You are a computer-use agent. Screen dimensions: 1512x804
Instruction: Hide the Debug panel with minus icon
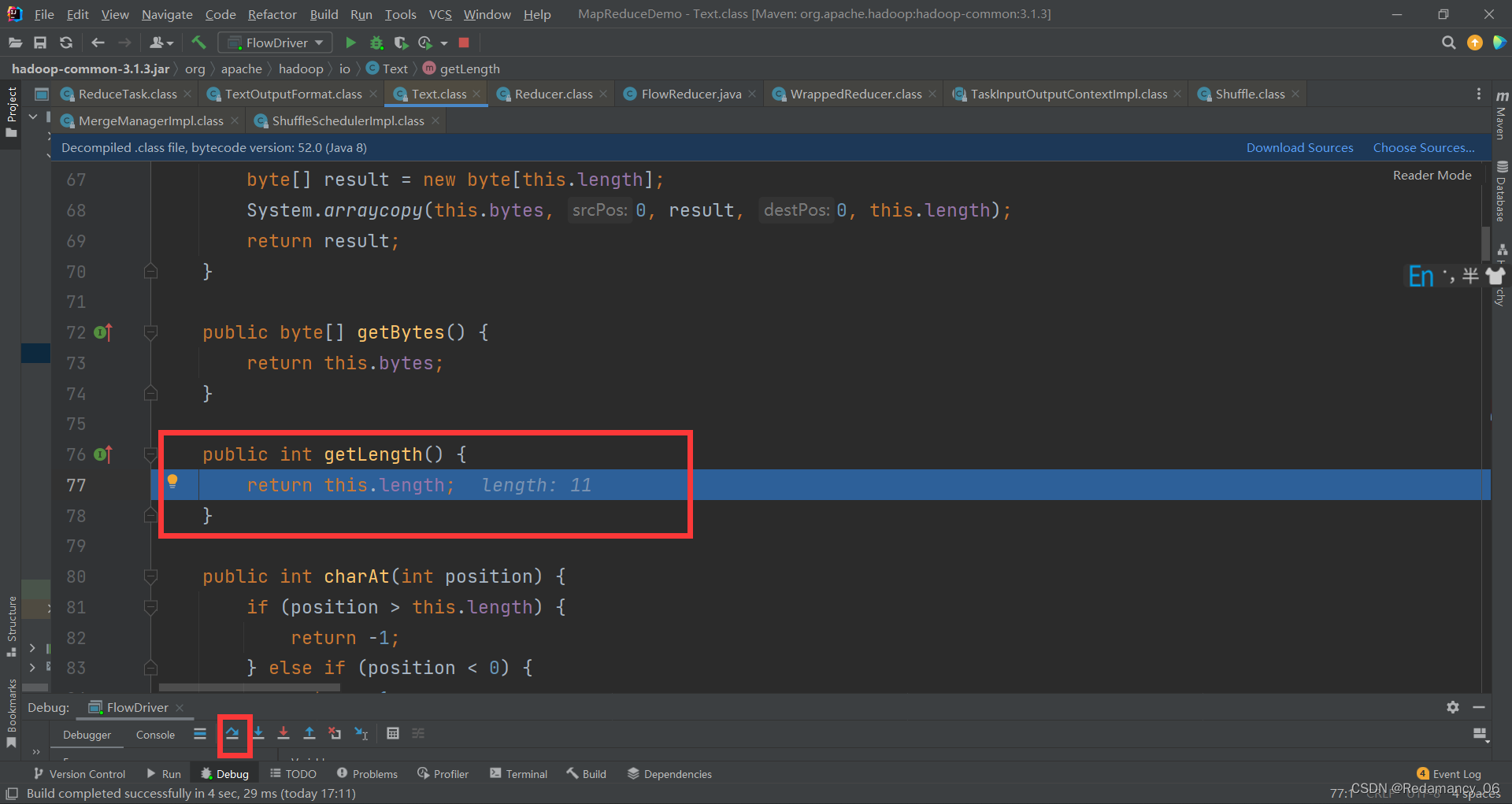point(1479,707)
